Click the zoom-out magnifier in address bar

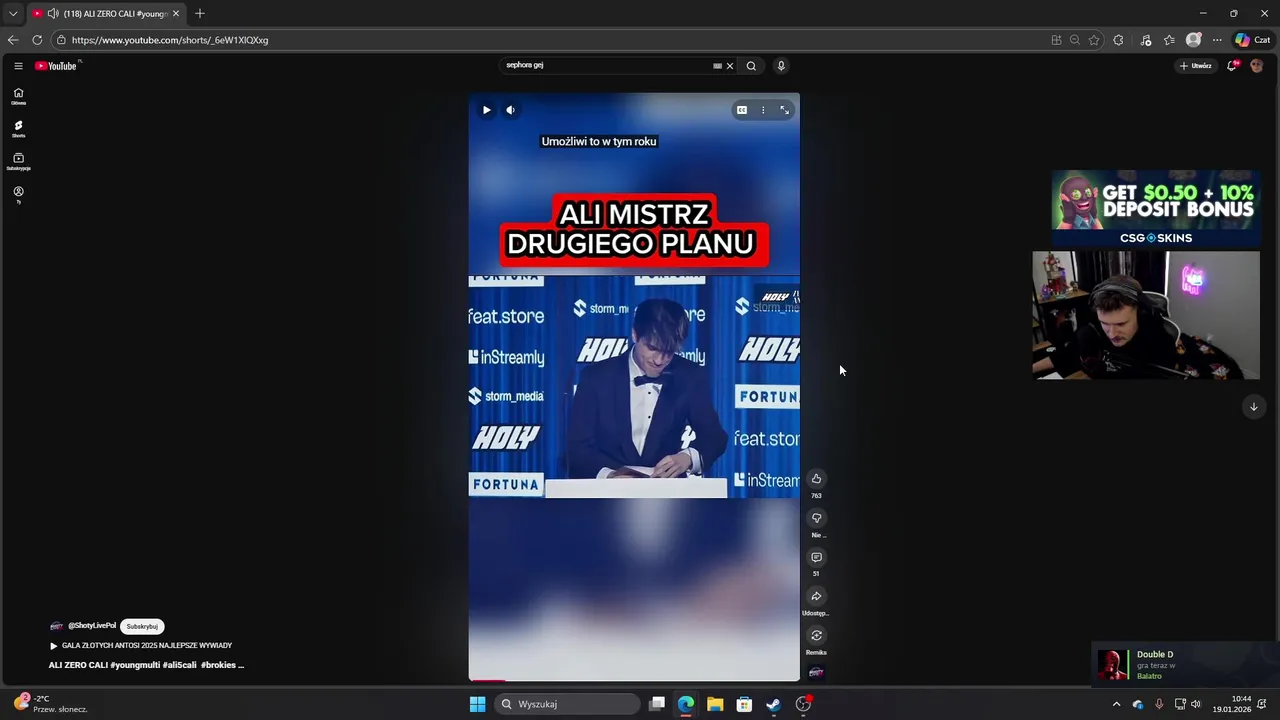point(1075,40)
